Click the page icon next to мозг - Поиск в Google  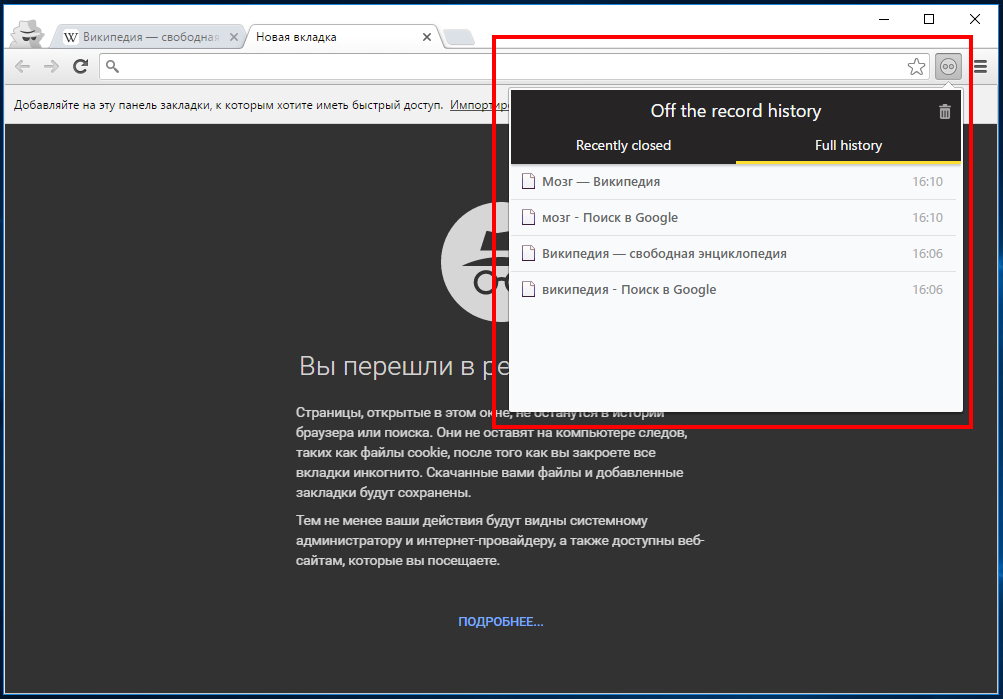click(528, 217)
